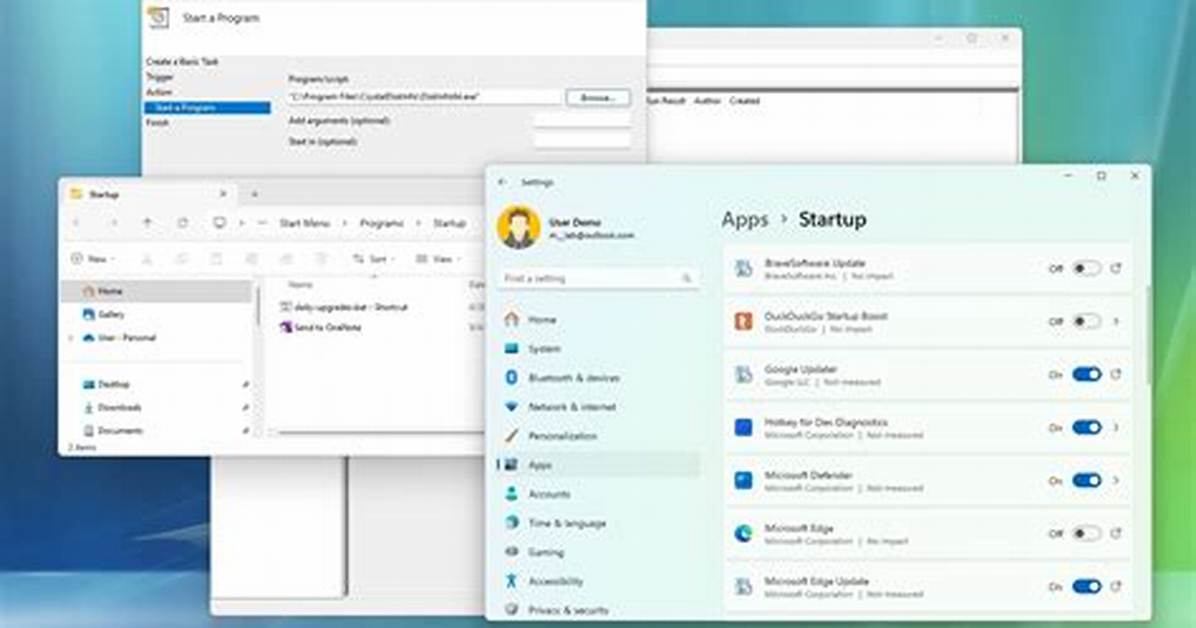Select Gallery in File Explorer sidebar
The height and width of the screenshot is (628, 1196).
click(x=157, y=314)
